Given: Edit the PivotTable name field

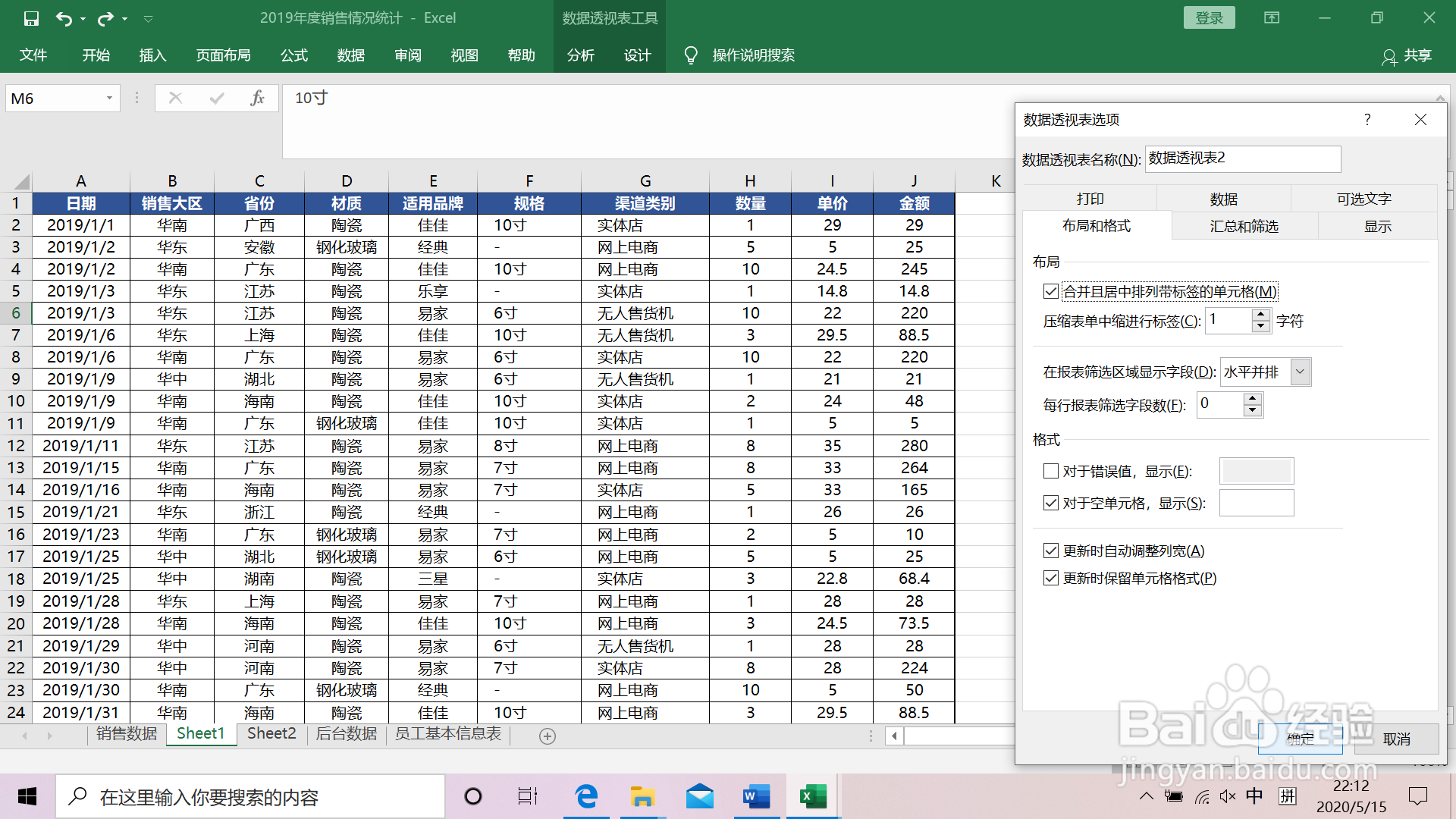Looking at the screenshot, I should tap(1243, 158).
